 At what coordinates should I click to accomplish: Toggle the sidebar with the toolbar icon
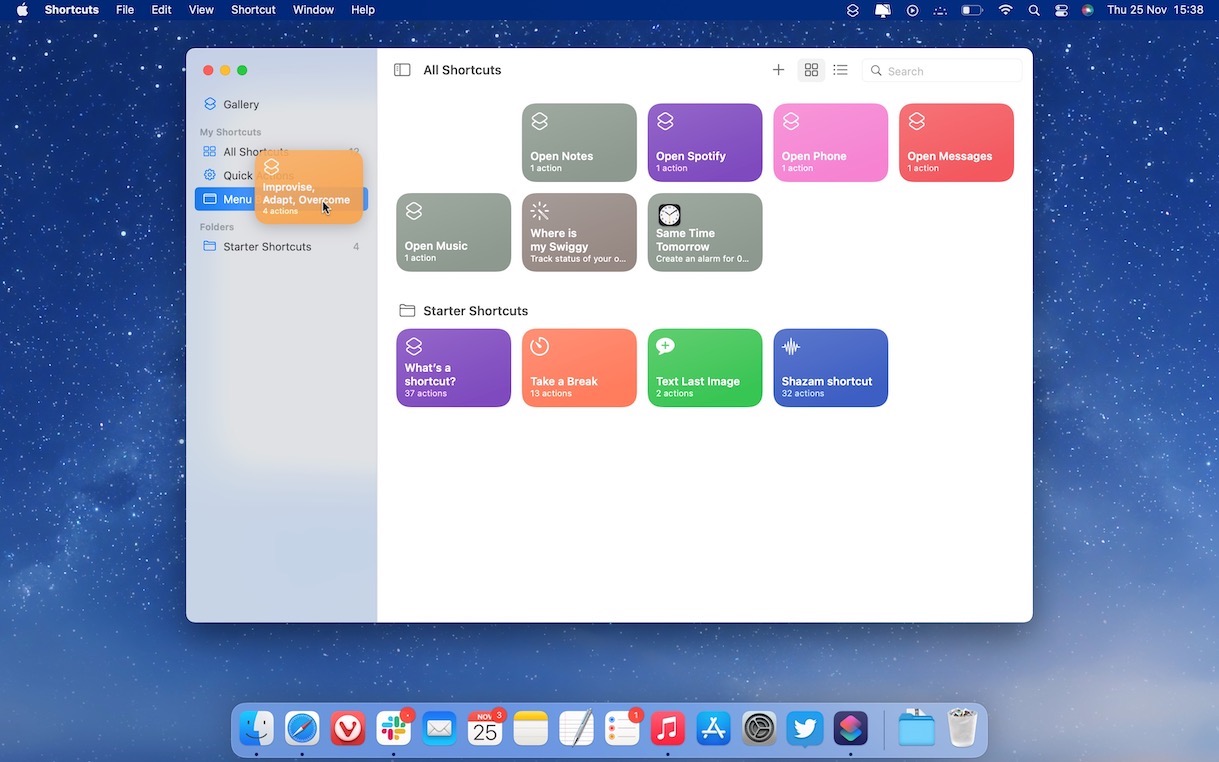click(402, 70)
